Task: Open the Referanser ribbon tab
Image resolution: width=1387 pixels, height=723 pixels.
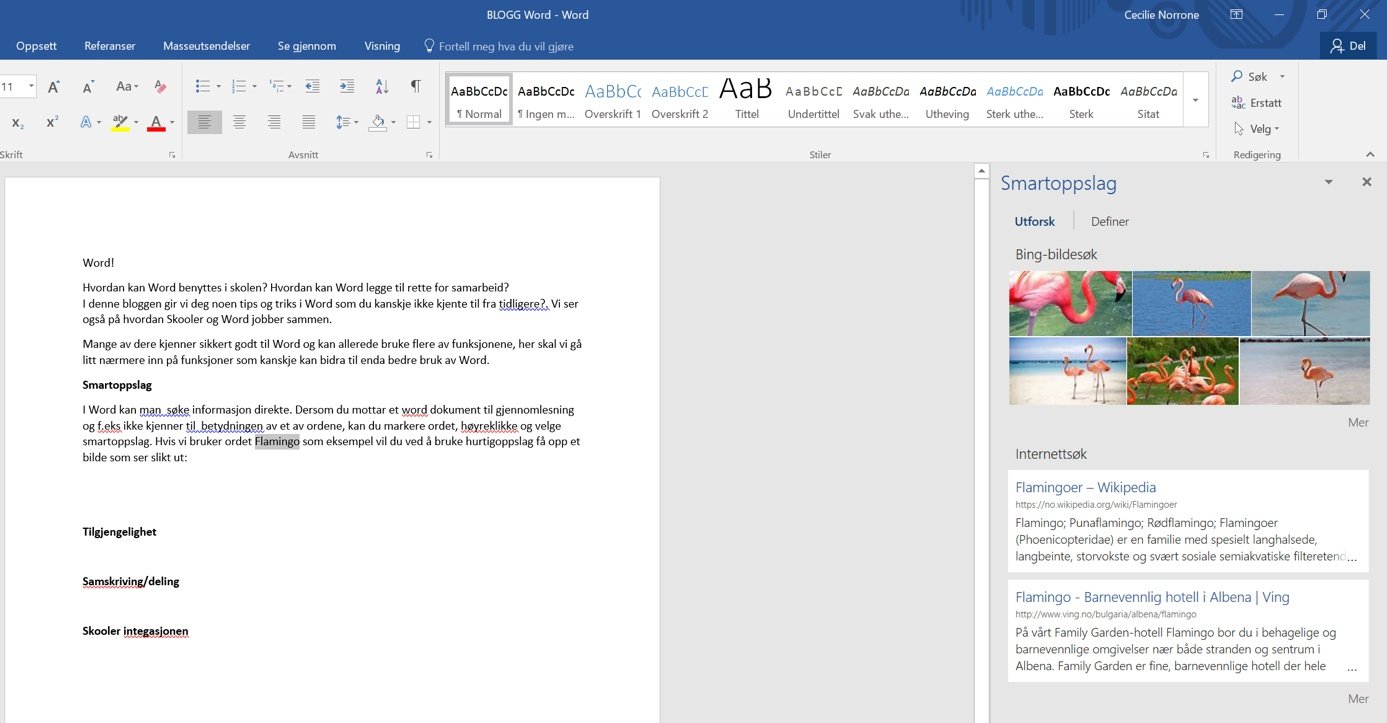Action: pyautogui.click(x=110, y=46)
